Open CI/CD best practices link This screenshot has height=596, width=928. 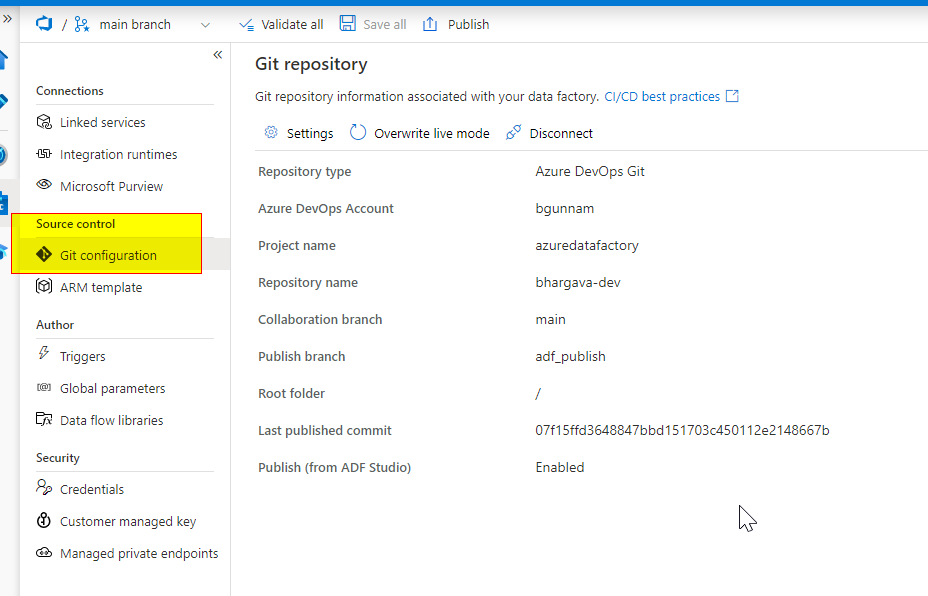[x=662, y=96]
